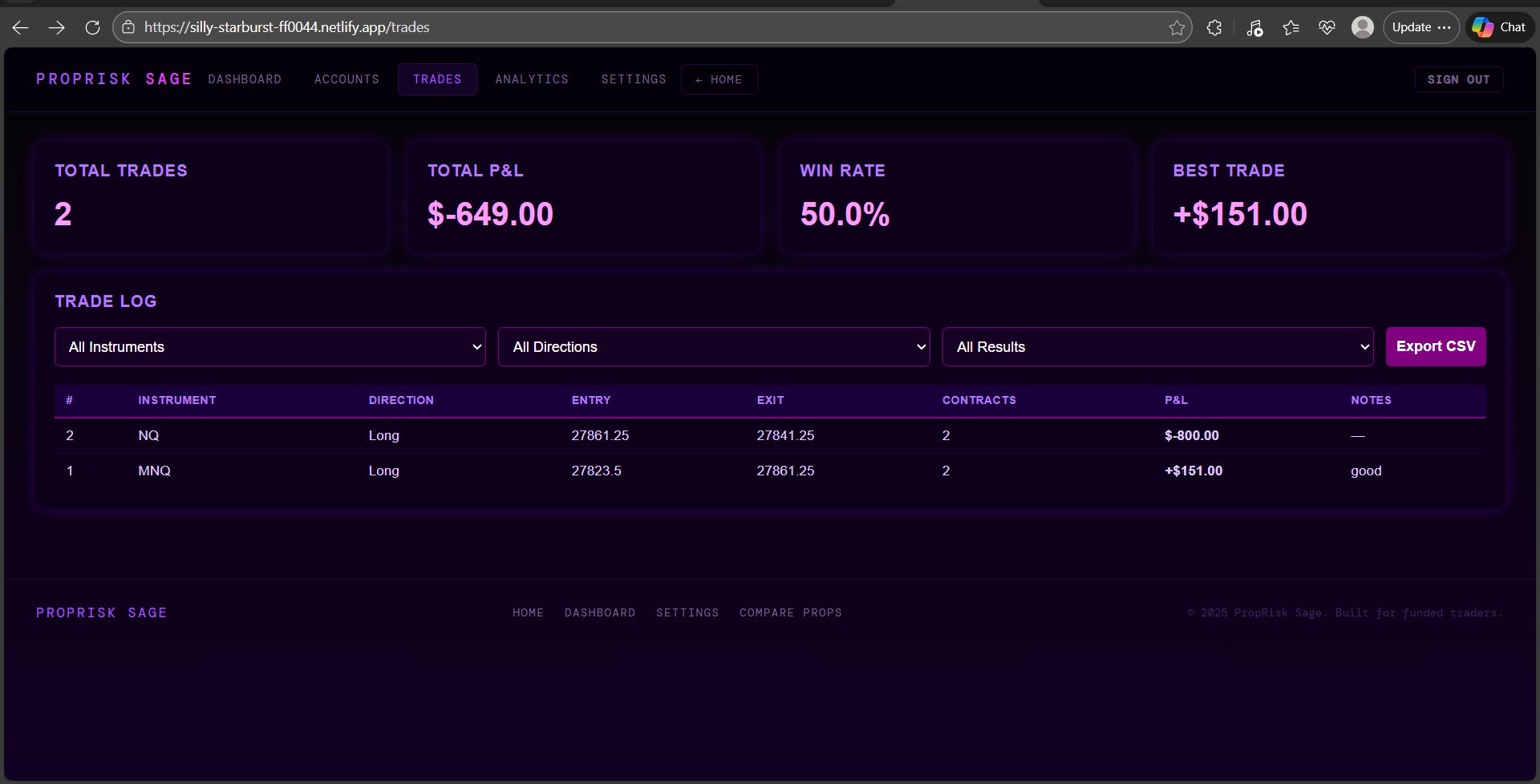Open the favorites list star icon
This screenshot has height=784, width=1540.
click(x=1291, y=28)
